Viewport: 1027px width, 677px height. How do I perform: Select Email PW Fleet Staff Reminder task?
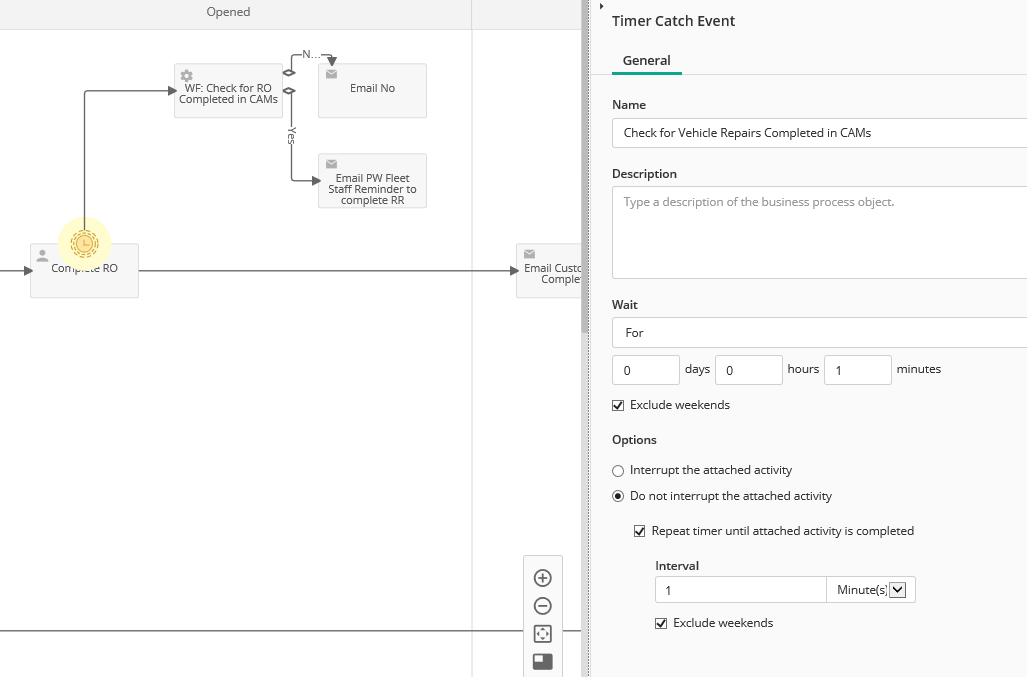point(372,184)
